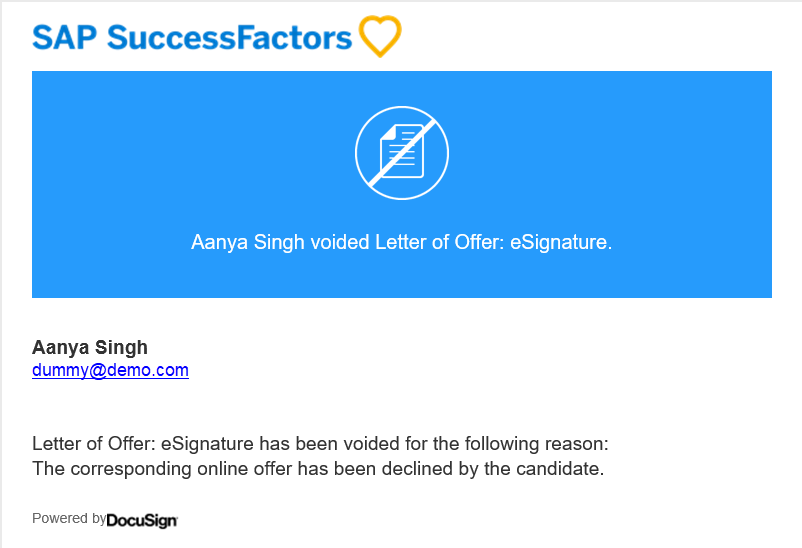Click the banner message about voided Letter of Offer
Screen dimensions: 802x548
402,242
